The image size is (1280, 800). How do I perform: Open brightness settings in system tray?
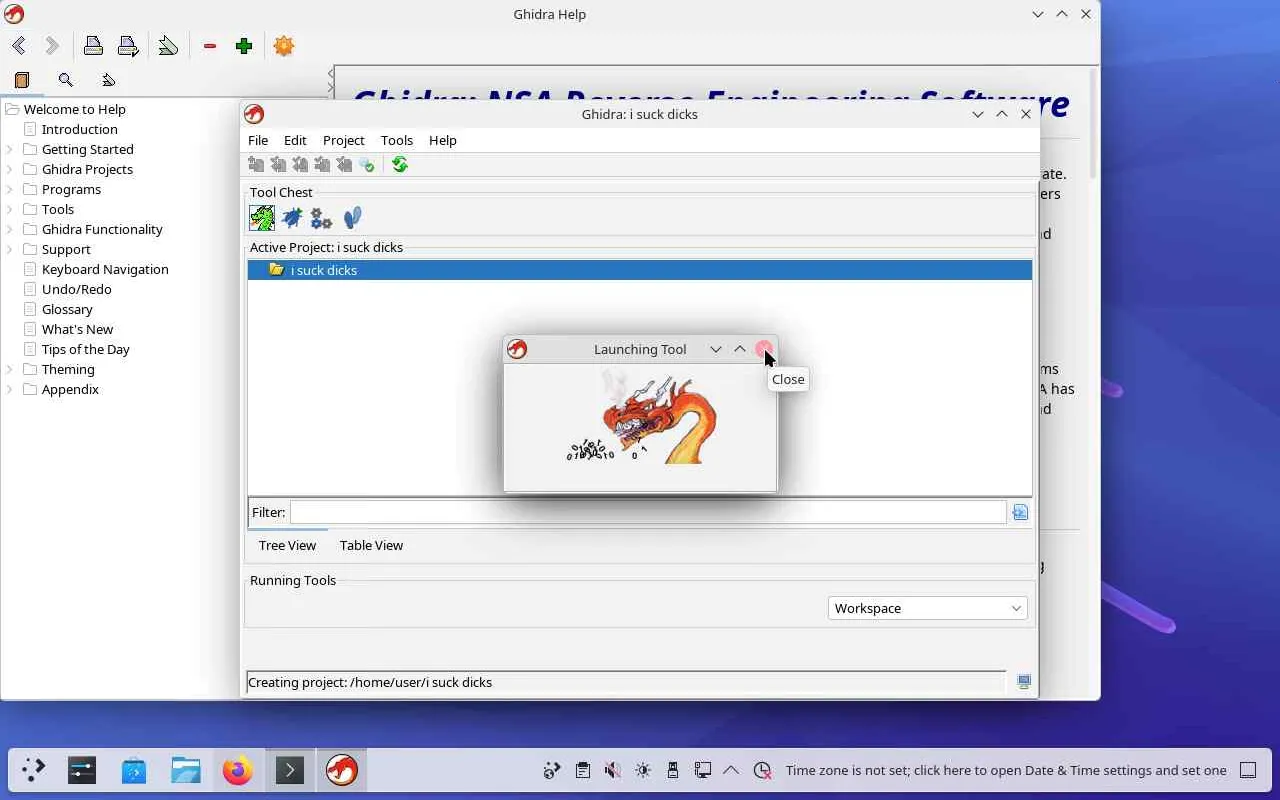click(643, 770)
